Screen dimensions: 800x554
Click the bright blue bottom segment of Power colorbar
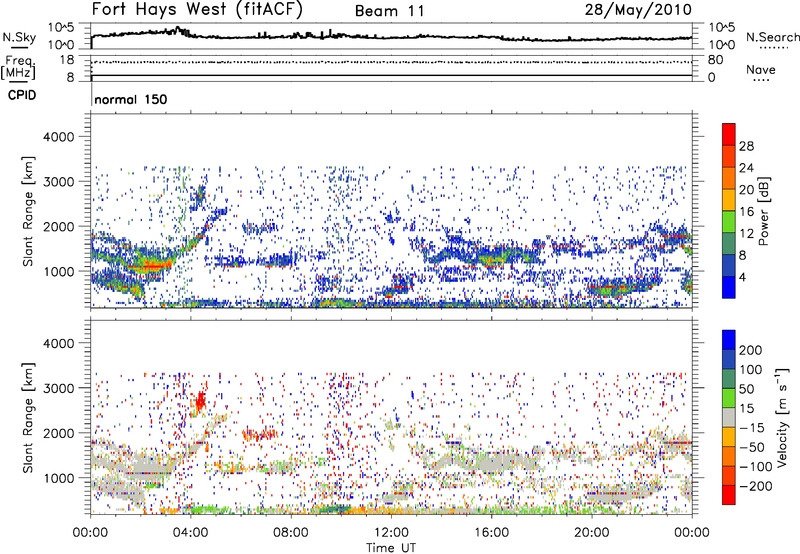pos(729,287)
